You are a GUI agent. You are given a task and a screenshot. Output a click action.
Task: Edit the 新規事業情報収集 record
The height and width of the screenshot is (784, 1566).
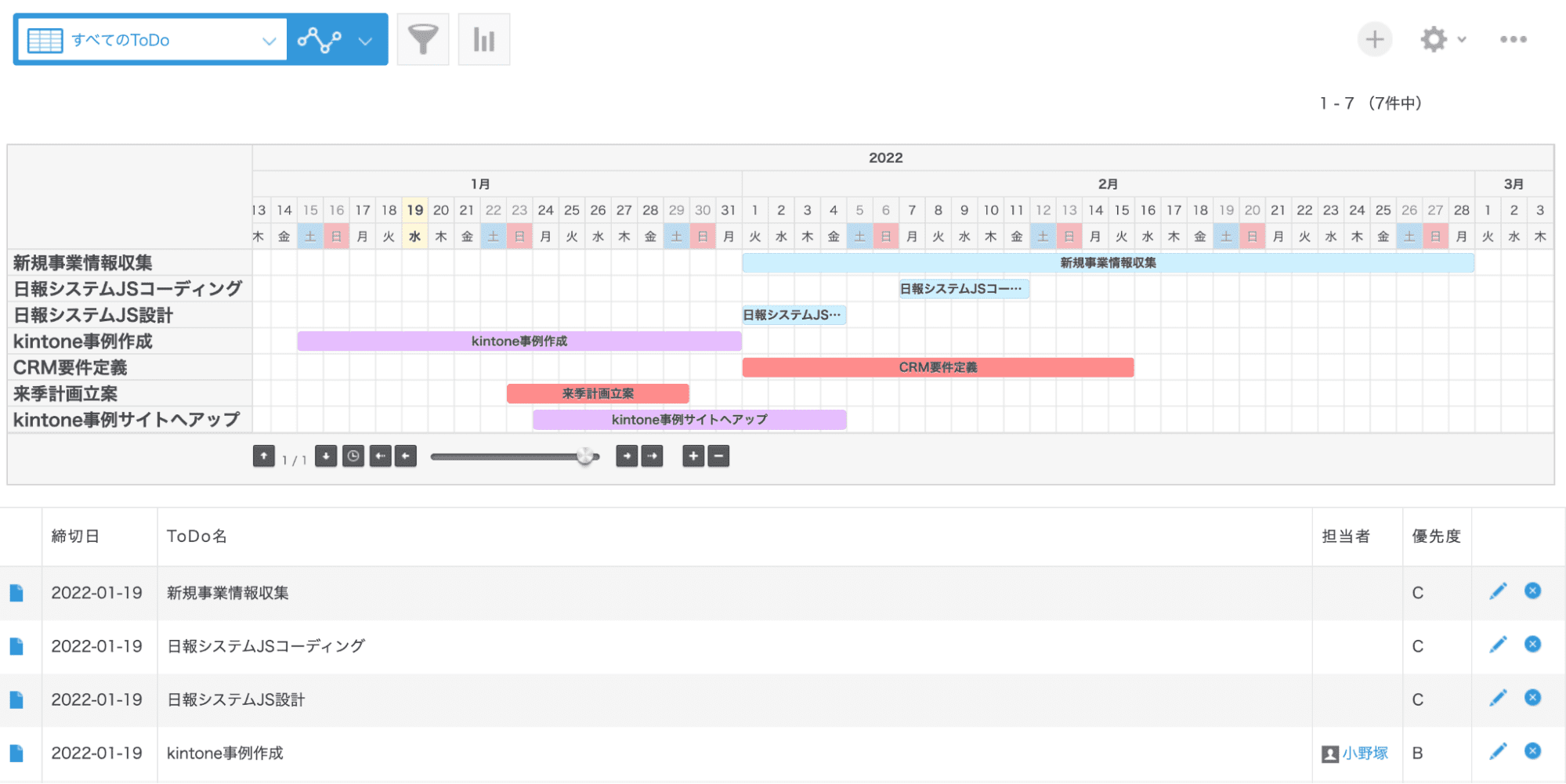1498,591
